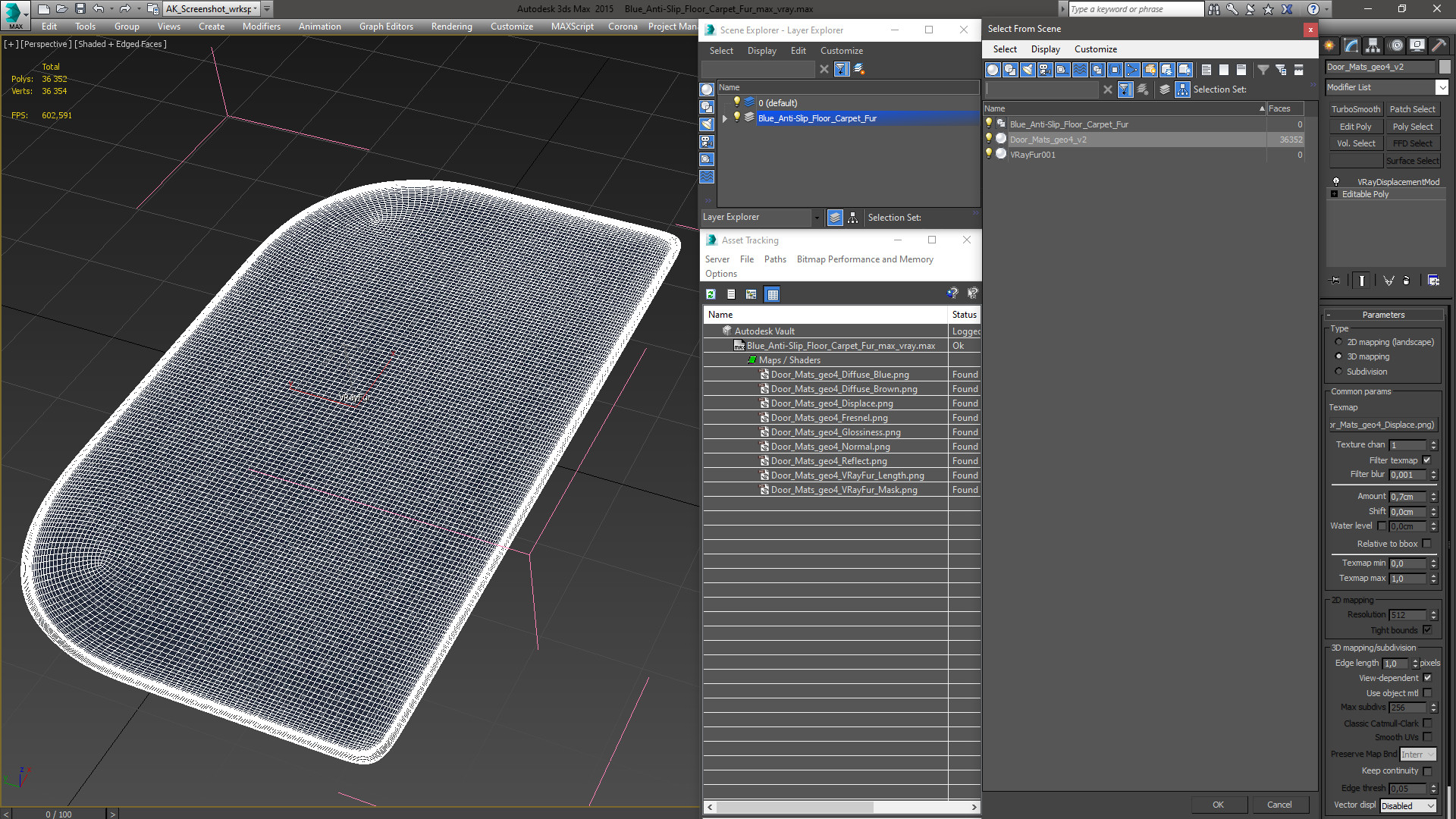Toggle VRayDisplacementMod modifier lightbulb in stack
Viewport: 1456px width, 819px height.
tap(1335, 182)
